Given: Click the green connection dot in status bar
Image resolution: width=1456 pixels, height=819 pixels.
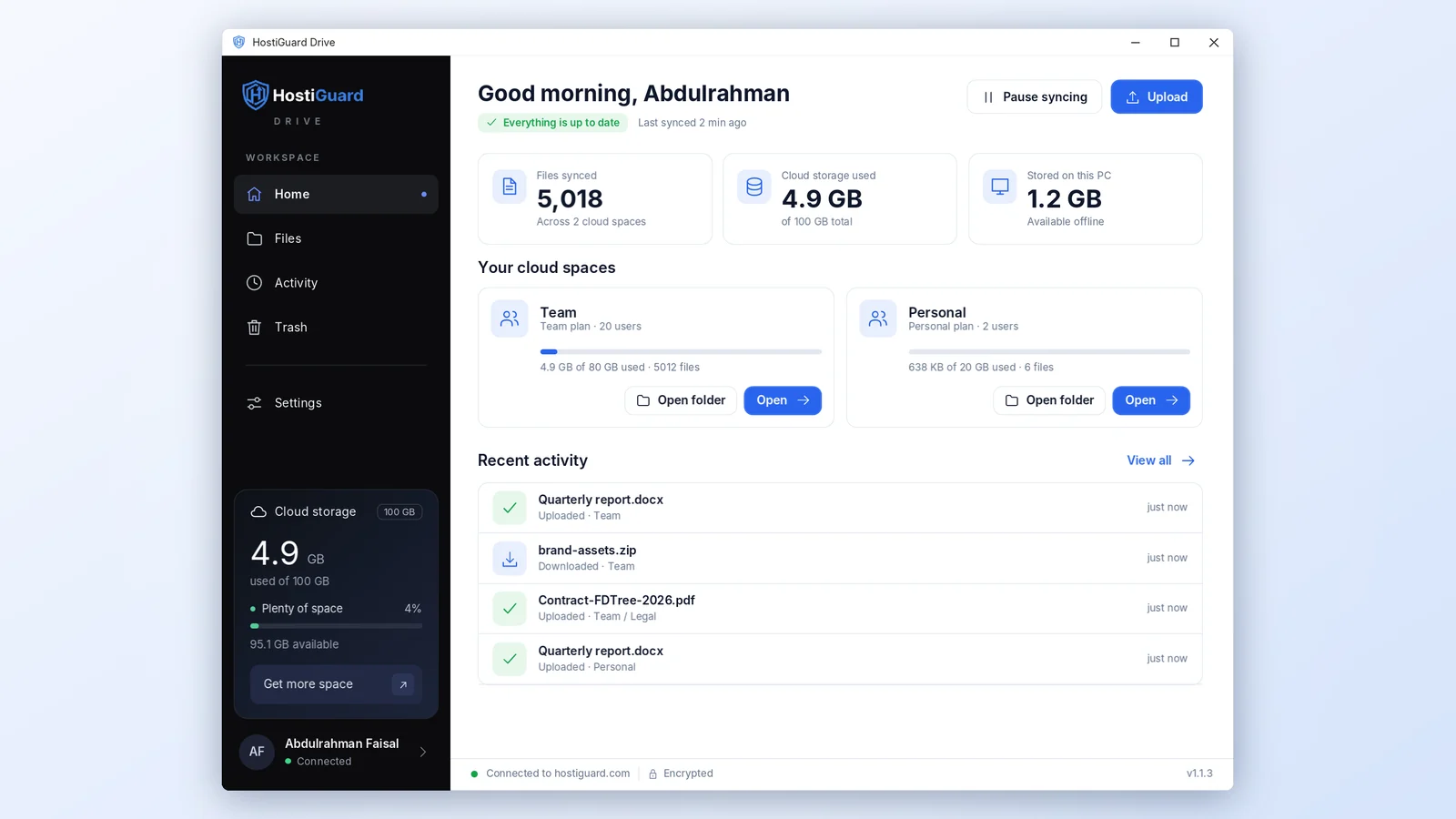Looking at the screenshot, I should click(474, 773).
